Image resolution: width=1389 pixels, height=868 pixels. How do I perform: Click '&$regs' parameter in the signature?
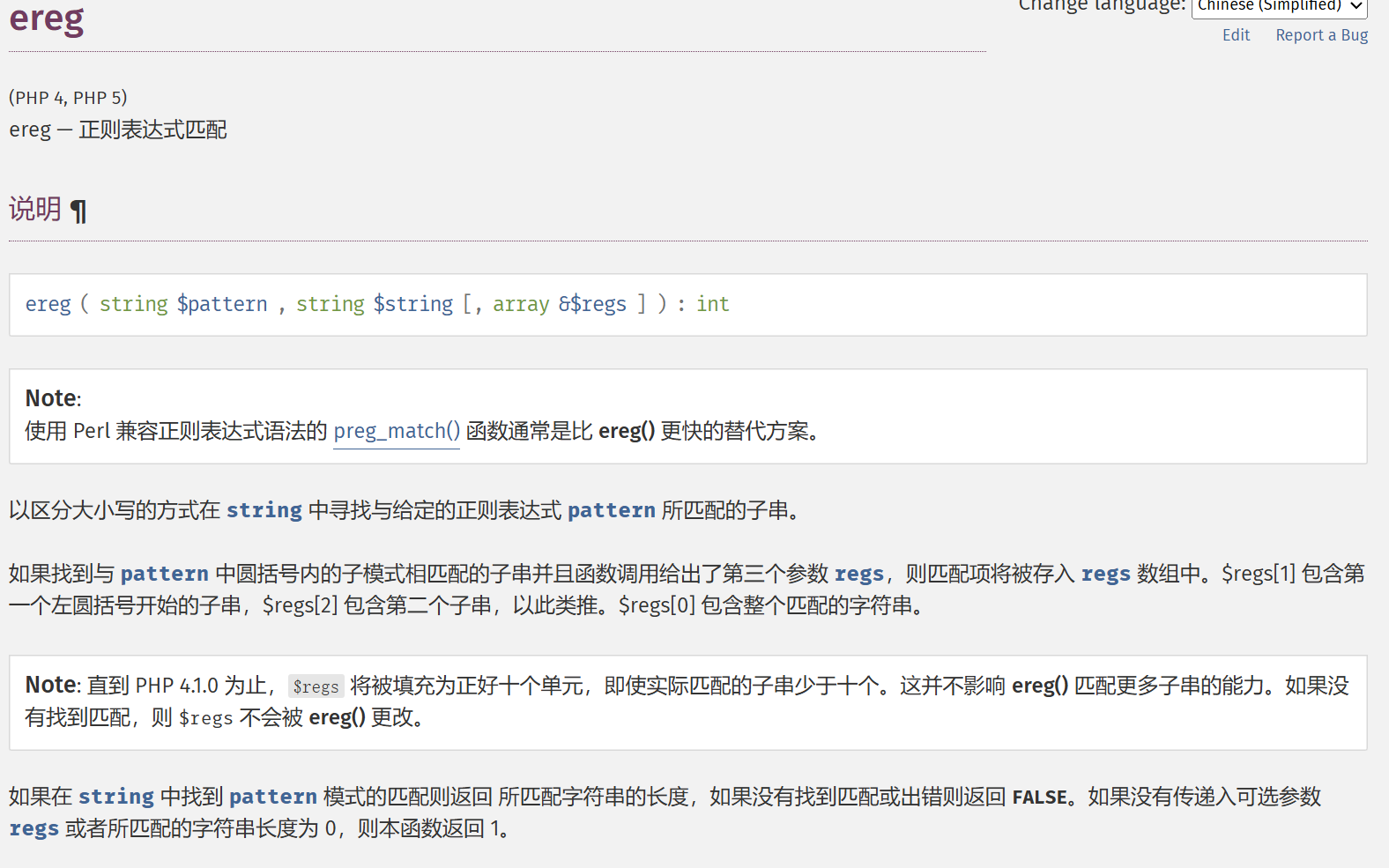592,304
